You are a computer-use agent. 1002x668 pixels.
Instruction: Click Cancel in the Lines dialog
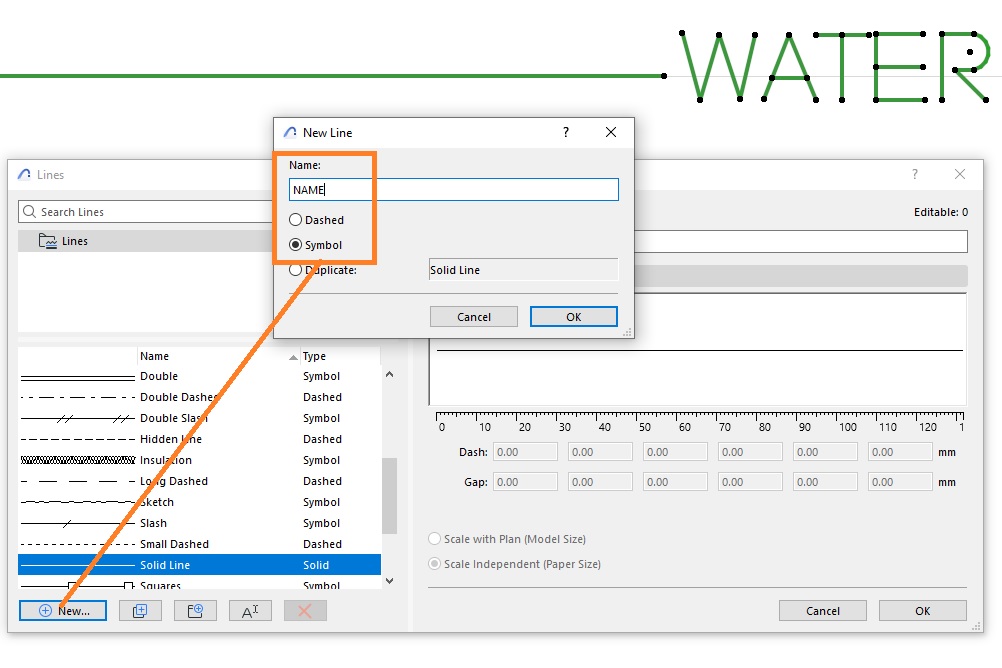pyautogui.click(x=822, y=610)
